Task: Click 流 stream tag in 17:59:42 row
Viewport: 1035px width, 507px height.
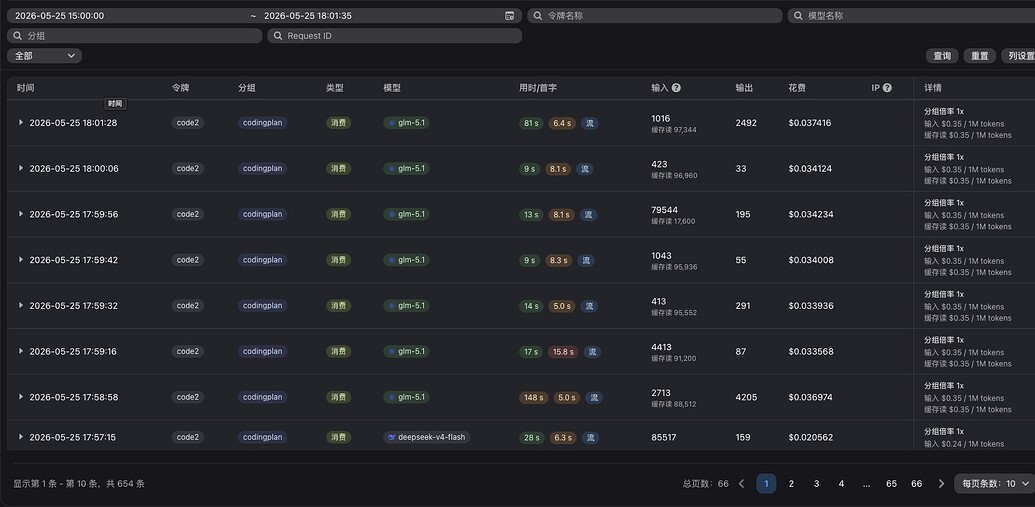Action: coord(585,260)
